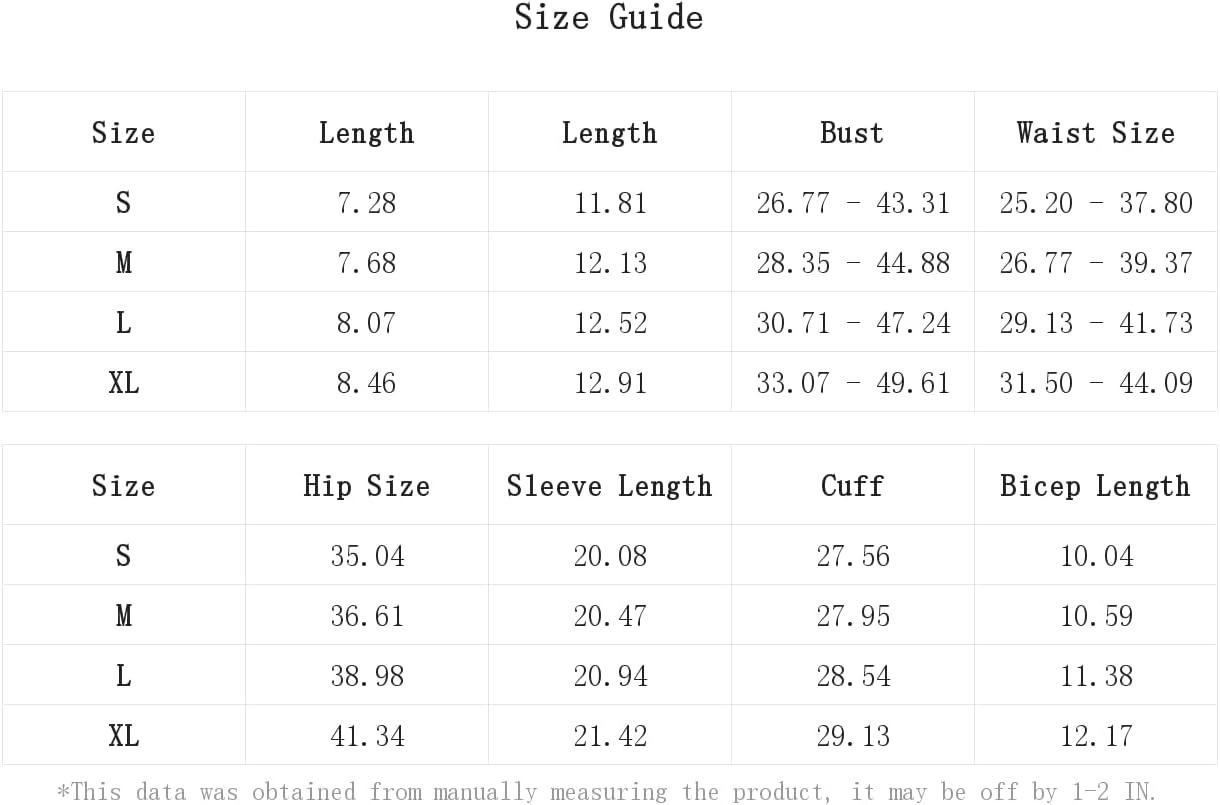
Task: Click the measurement disclaimer footnote
Action: pyautogui.click(x=607, y=792)
